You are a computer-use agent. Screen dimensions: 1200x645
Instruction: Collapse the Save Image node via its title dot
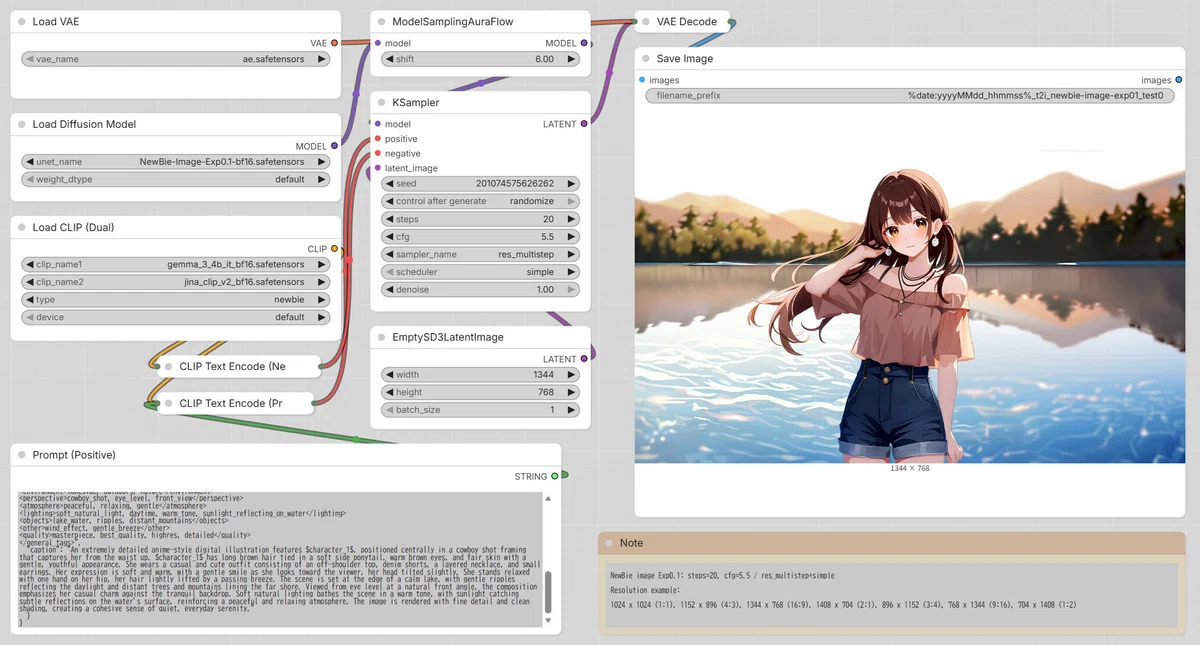pos(645,59)
